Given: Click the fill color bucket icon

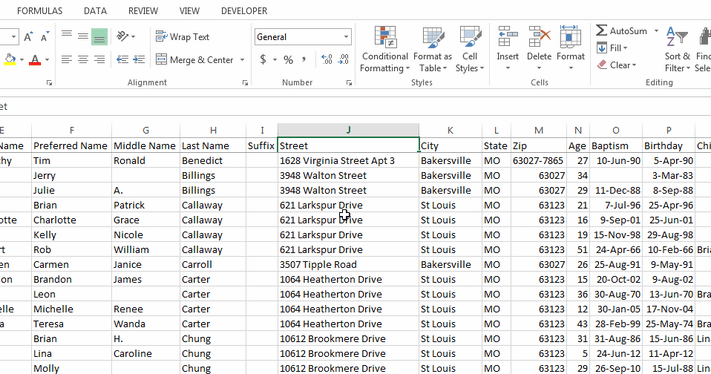Looking at the screenshot, I should 10,60.
